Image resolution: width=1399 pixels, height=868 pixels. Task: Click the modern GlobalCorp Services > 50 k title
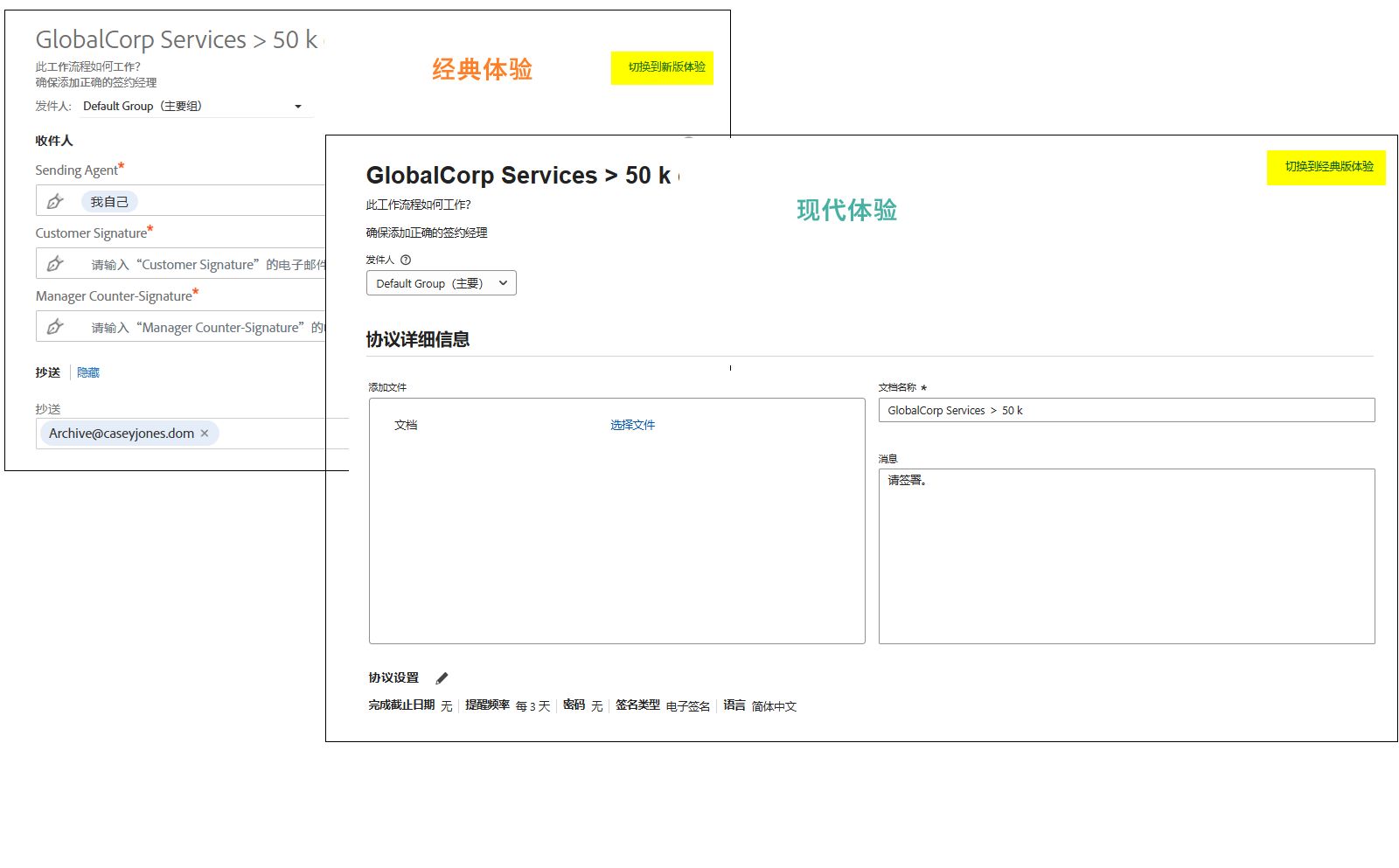[522, 175]
